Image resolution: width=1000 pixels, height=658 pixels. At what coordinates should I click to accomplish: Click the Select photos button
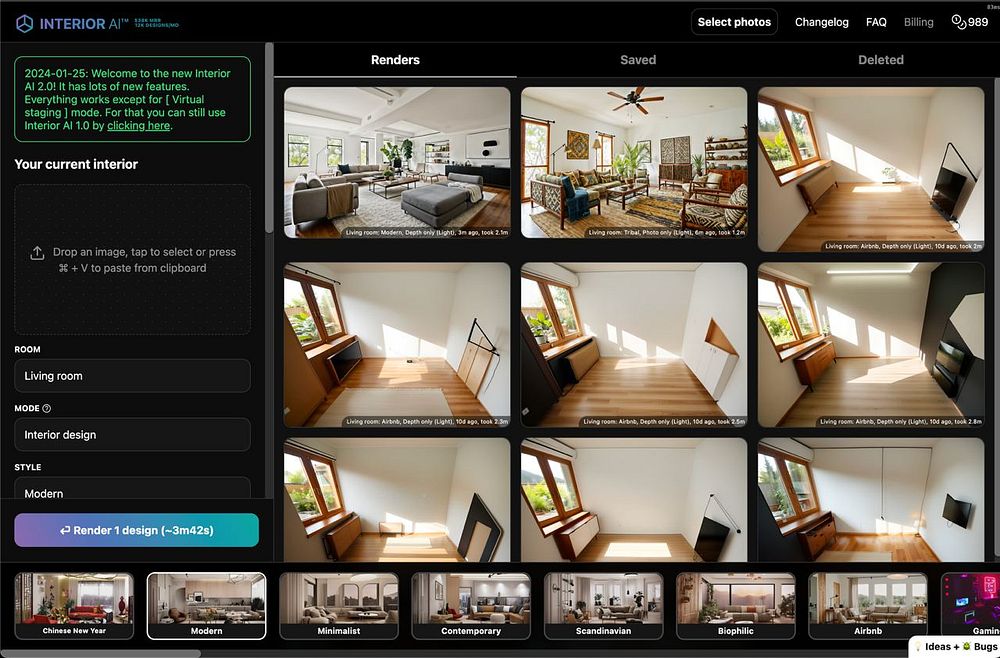pyautogui.click(x=734, y=22)
